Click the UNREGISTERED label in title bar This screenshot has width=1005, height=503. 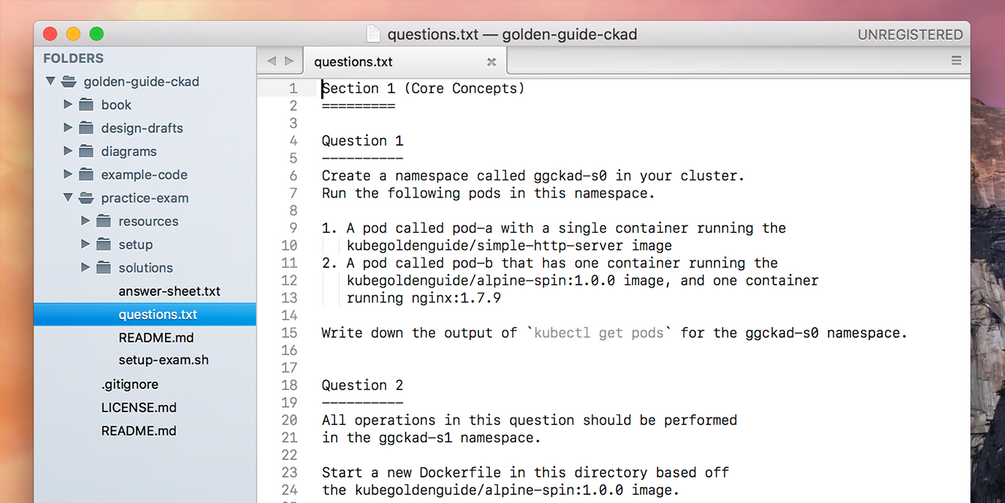910,34
